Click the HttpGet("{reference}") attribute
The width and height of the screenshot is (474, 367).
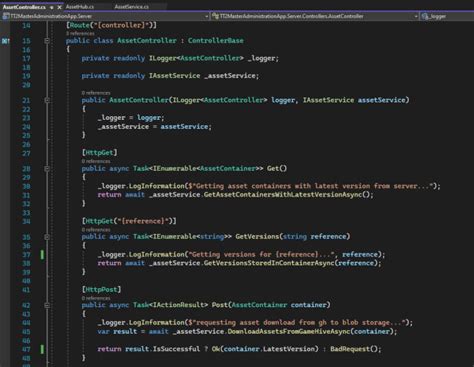click(129, 221)
